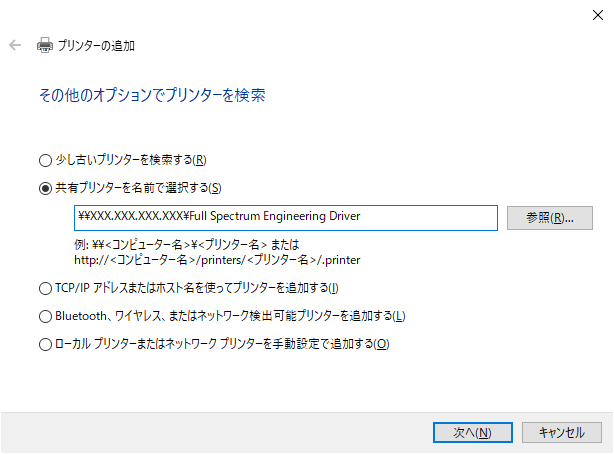The width and height of the screenshot is (614, 454).
Task: Click the Bluetooth、ワイヤレス label text
Action: point(230,316)
